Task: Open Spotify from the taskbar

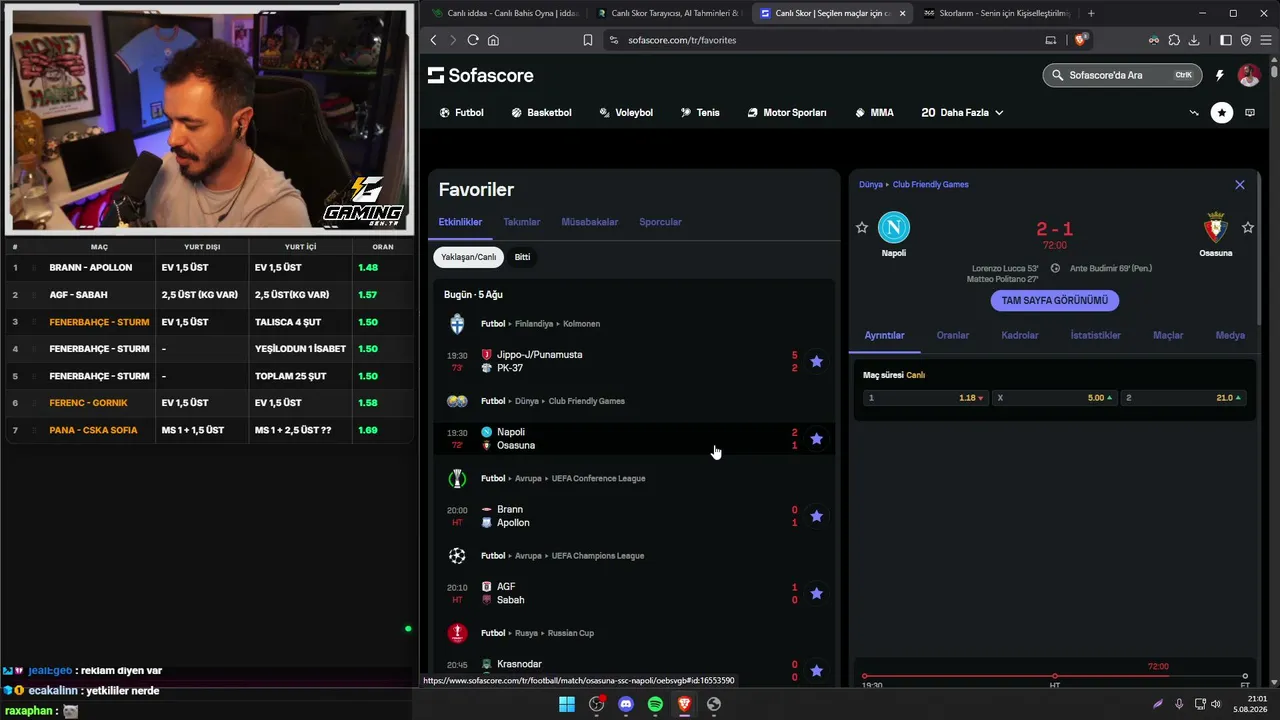Action: 655,704
